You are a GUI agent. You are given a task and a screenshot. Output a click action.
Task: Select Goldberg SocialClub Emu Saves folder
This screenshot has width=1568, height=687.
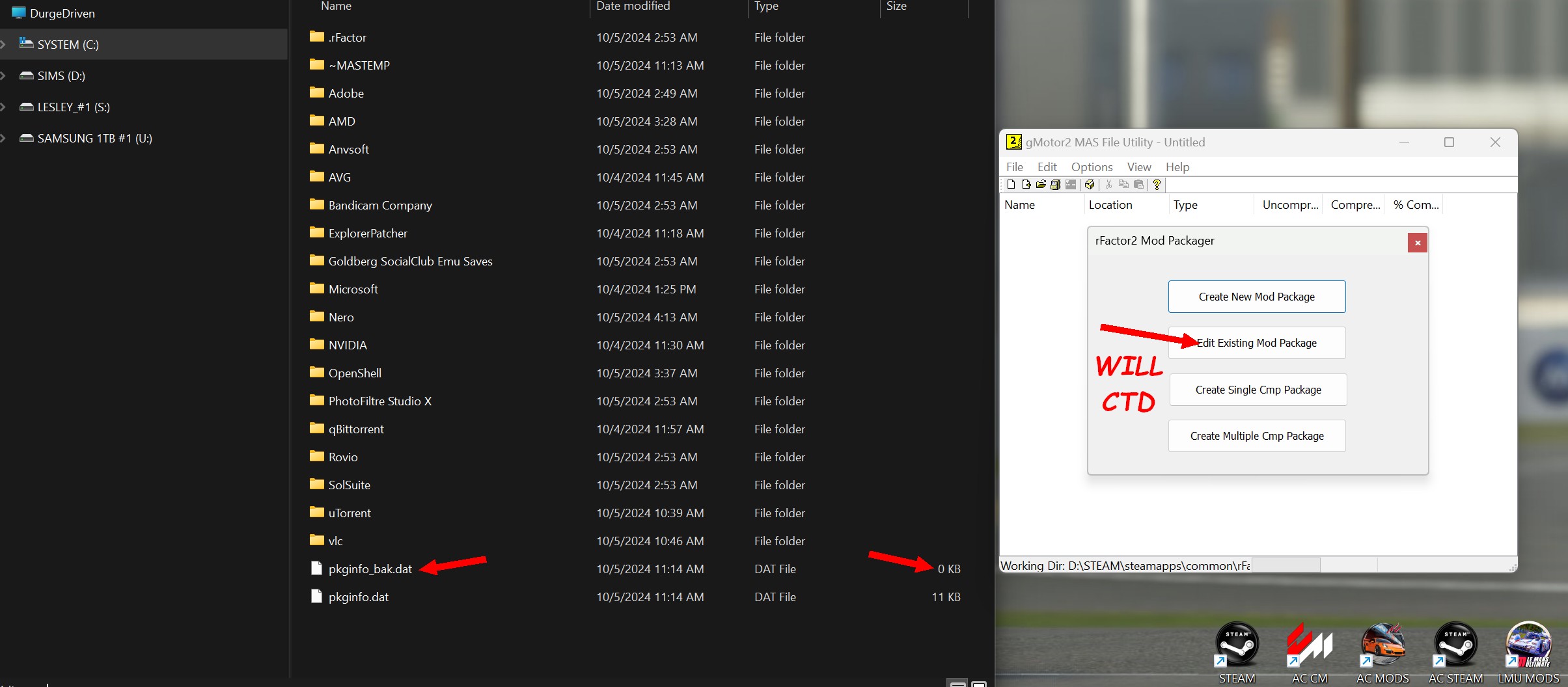click(638, 261)
